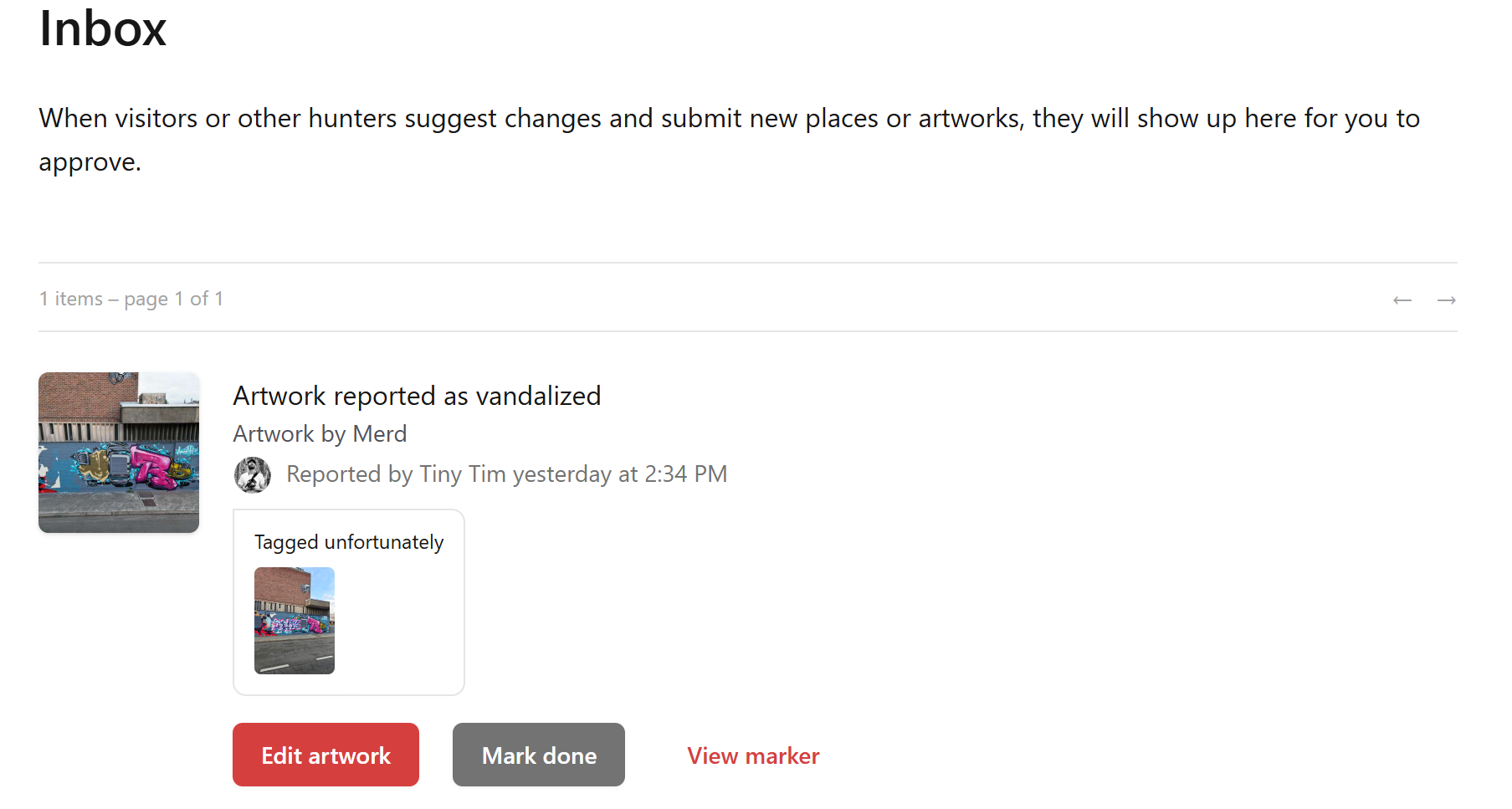Click the 'Tagged unfortunately' comment text
Image resolution: width=1512 pixels, height=809 pixels.
point(349,542)
